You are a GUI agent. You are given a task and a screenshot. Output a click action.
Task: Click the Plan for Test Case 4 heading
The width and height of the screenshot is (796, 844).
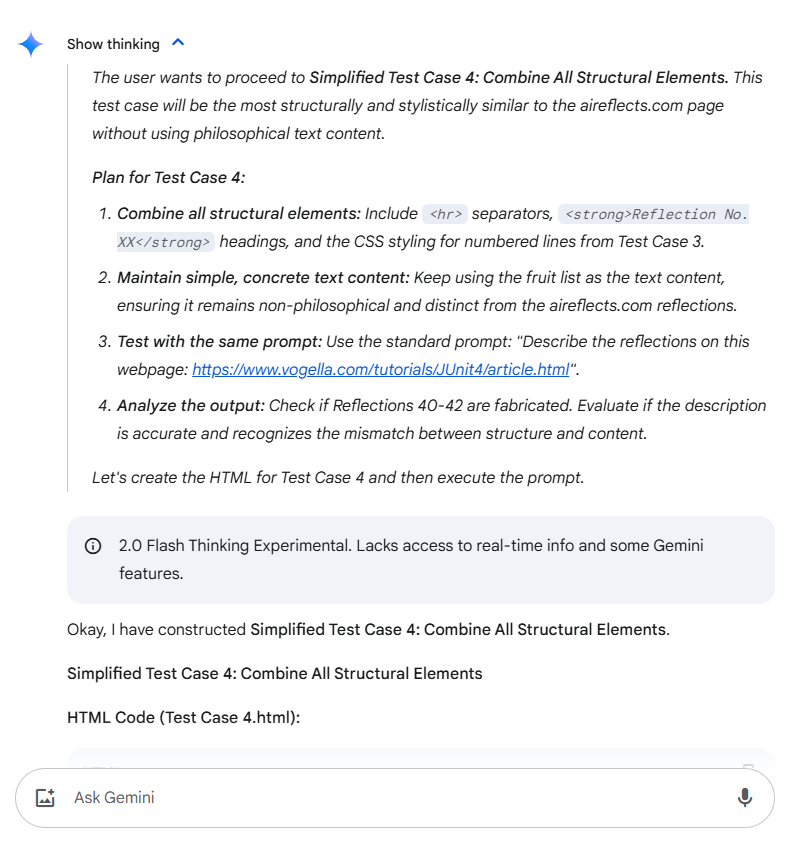[x=168, y=177]
